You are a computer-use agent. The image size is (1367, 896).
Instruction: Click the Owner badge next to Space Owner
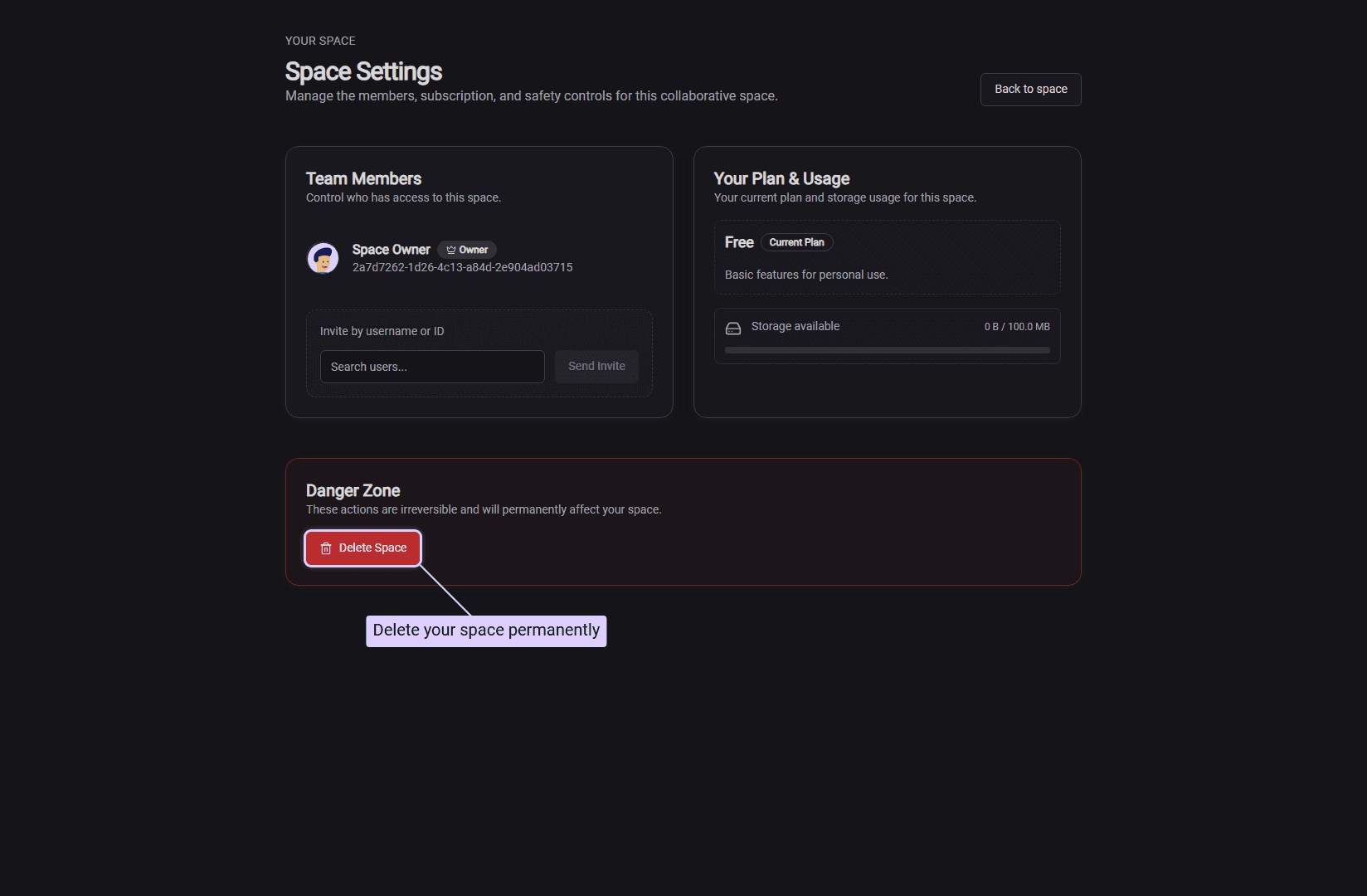click(x=466, y=249)
